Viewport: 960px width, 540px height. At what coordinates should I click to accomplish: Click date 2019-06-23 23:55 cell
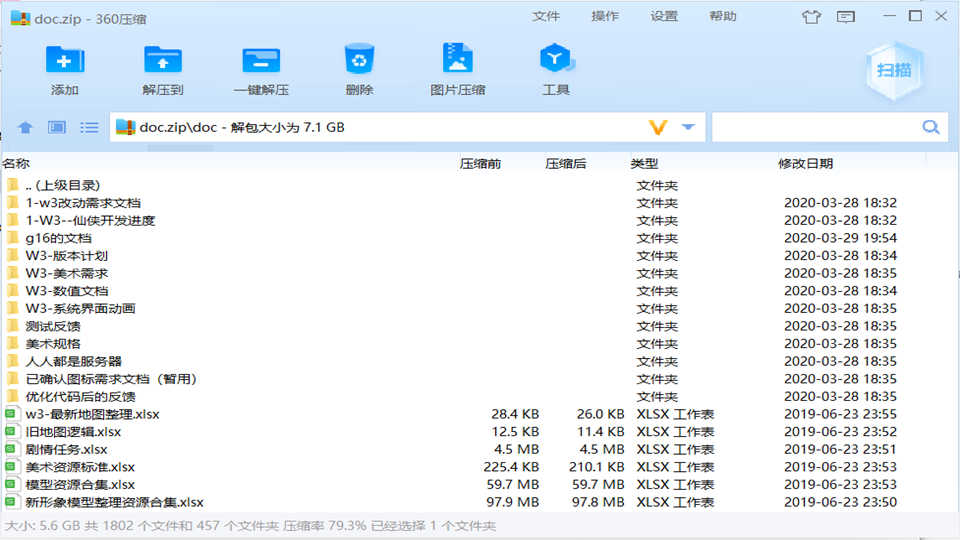coord(840,414)
